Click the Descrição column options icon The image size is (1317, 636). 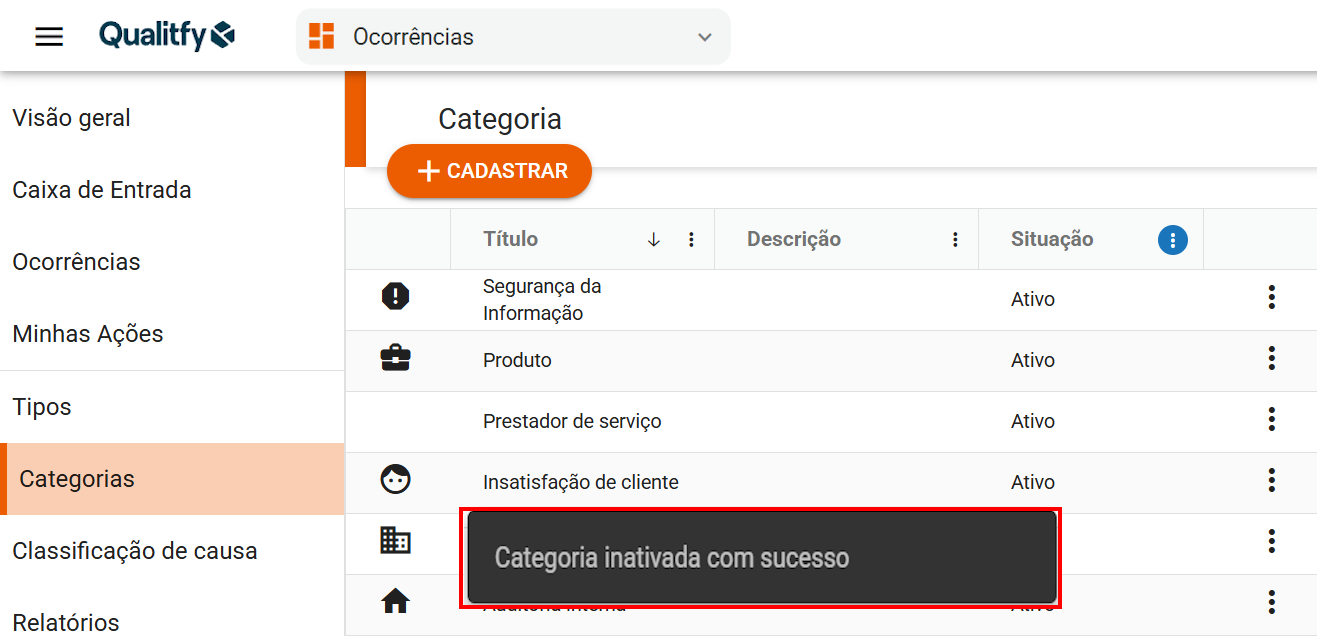(955, 240)
